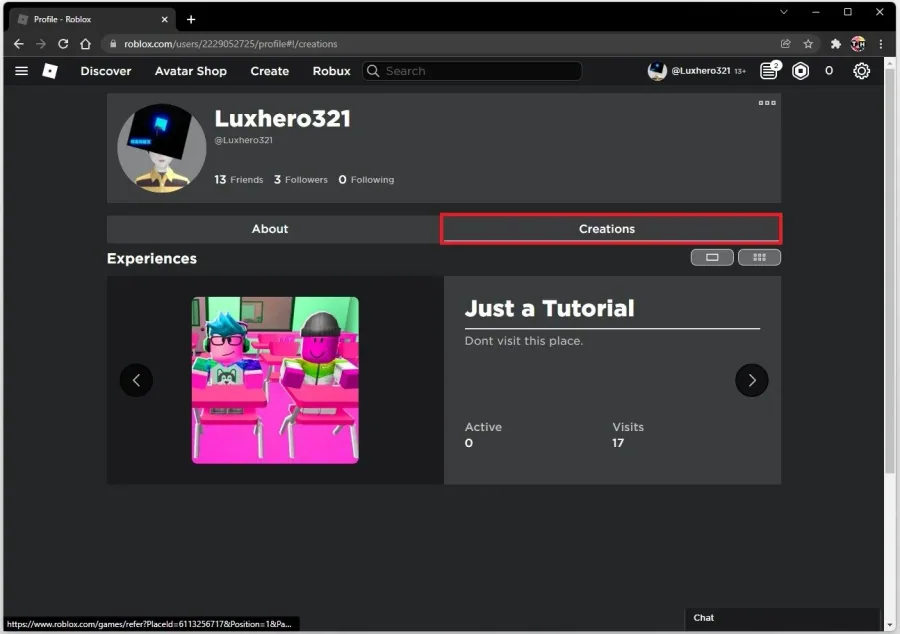
Task: Open Chrome profile avatar
Action: pyautogui.click(x=858, y=44)
